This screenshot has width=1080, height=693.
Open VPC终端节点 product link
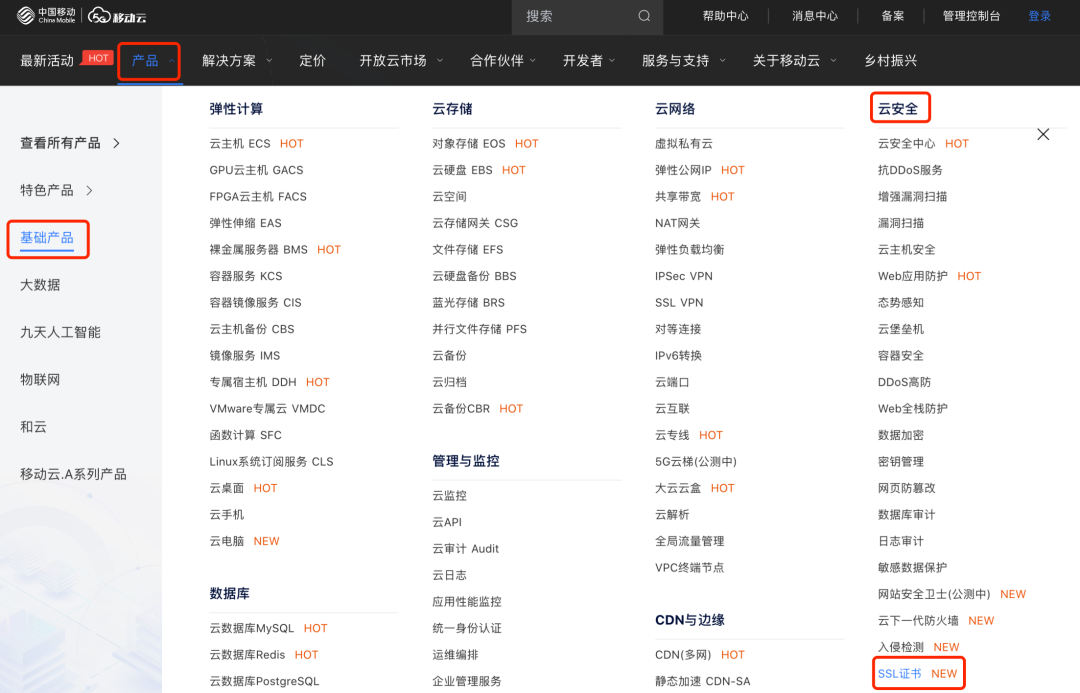(x=689, y=568)
